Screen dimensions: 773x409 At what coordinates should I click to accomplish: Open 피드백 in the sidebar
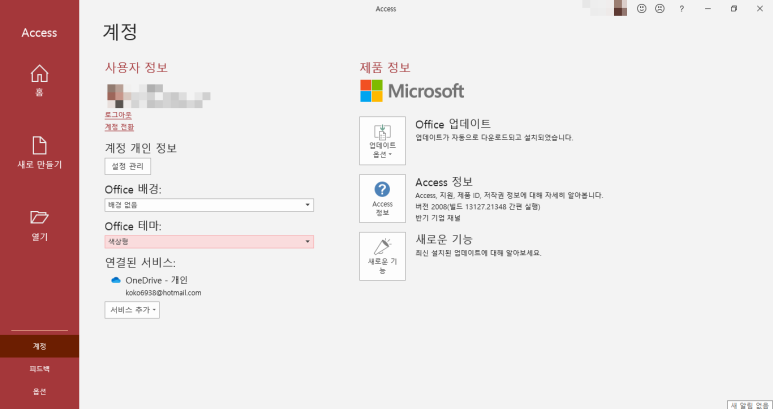coord(39,369)
